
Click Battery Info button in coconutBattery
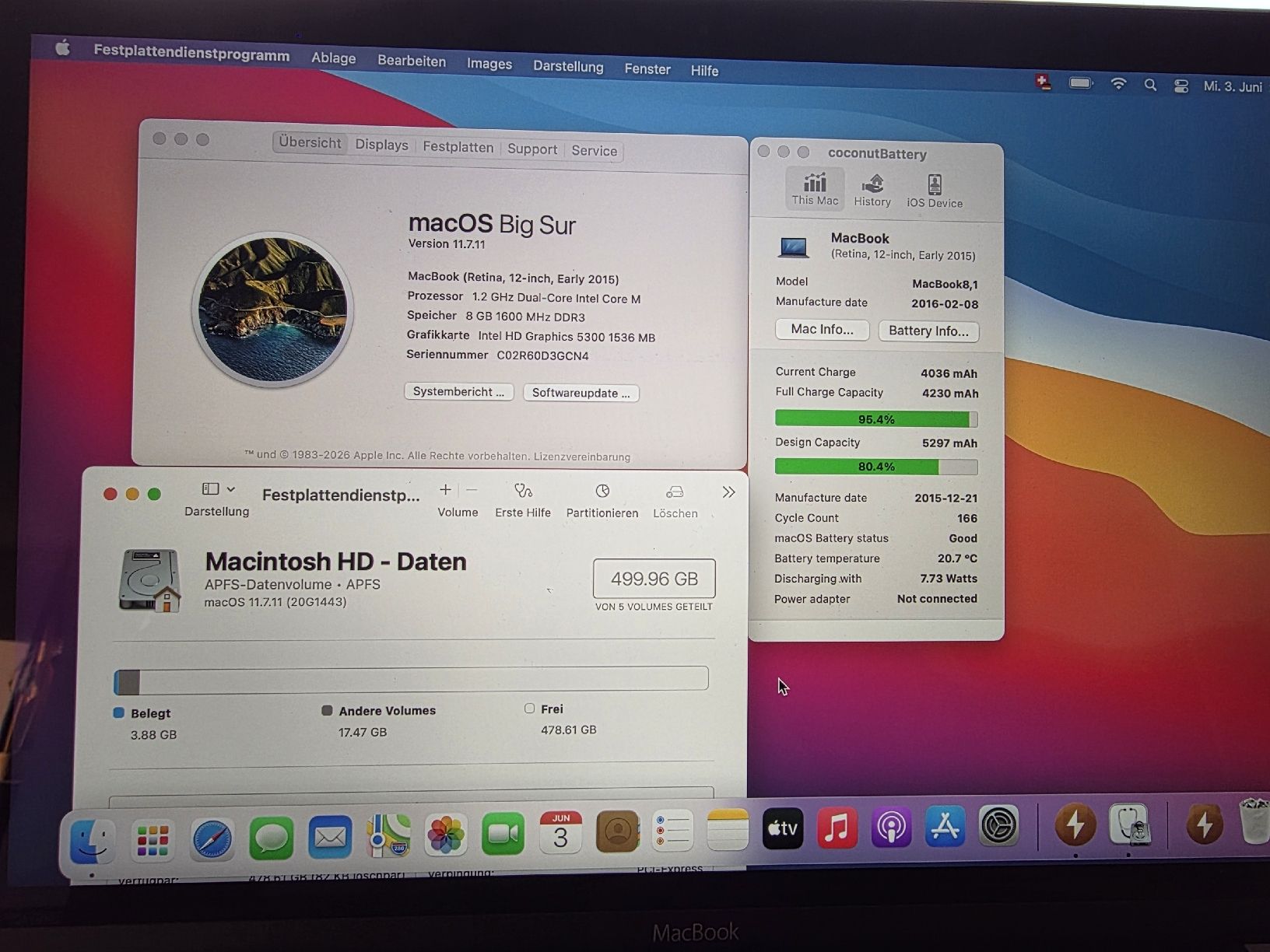click(x=928, y=331)
